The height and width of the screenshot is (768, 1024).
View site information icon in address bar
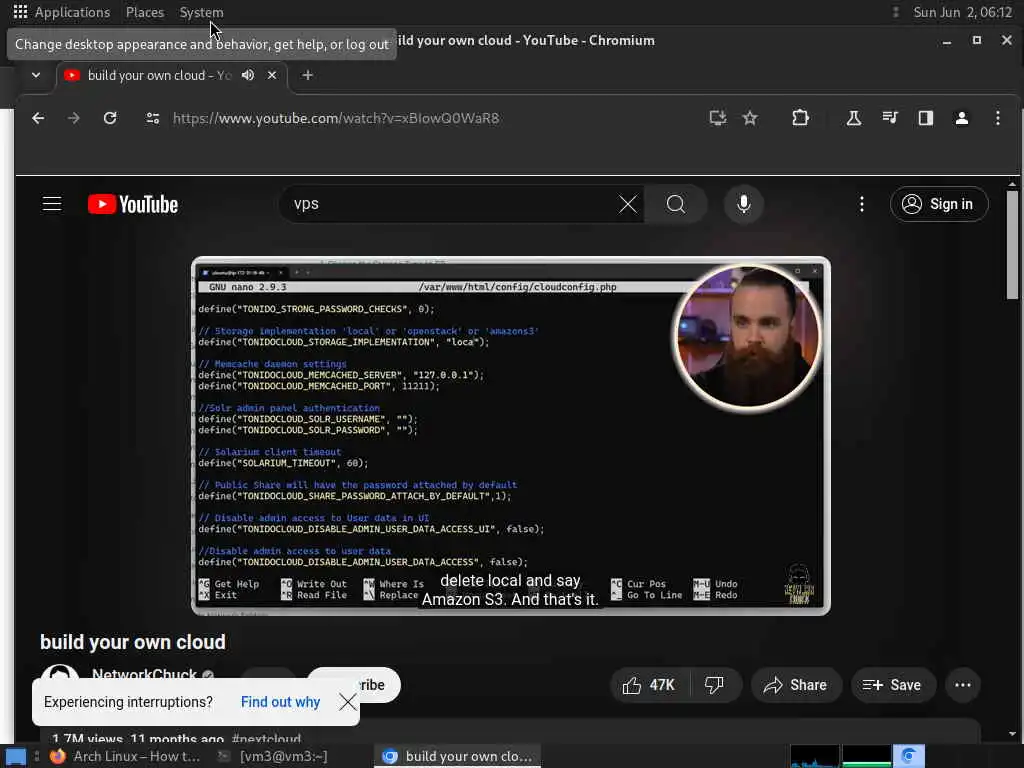[x=153, y=118]
